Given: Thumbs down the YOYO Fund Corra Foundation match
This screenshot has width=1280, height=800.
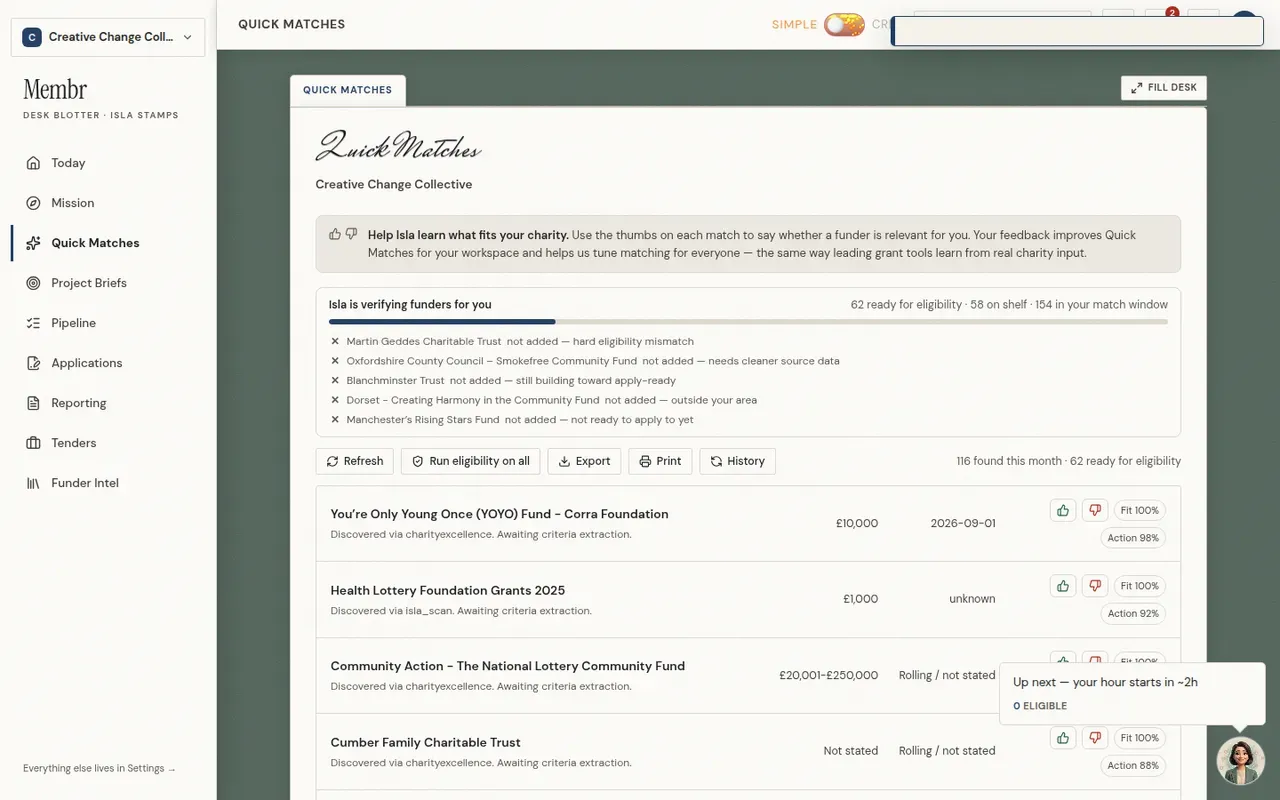Looking at the screenshot, I should 1095,510.
